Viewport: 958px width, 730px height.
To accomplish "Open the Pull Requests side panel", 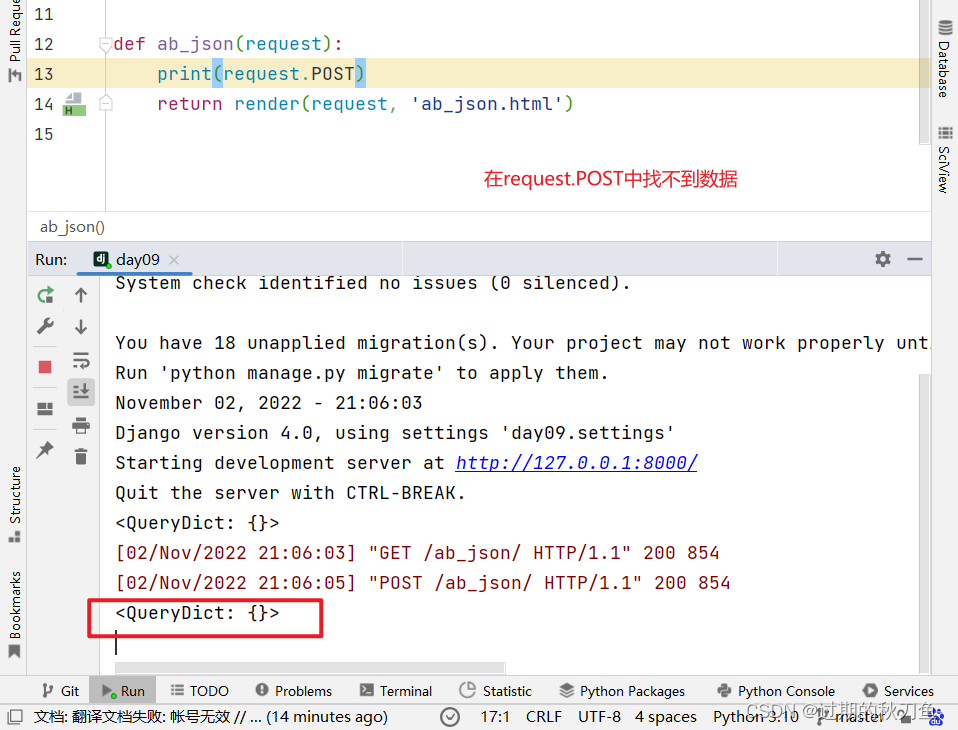I will pyautogui.click(x=15, y=40).
